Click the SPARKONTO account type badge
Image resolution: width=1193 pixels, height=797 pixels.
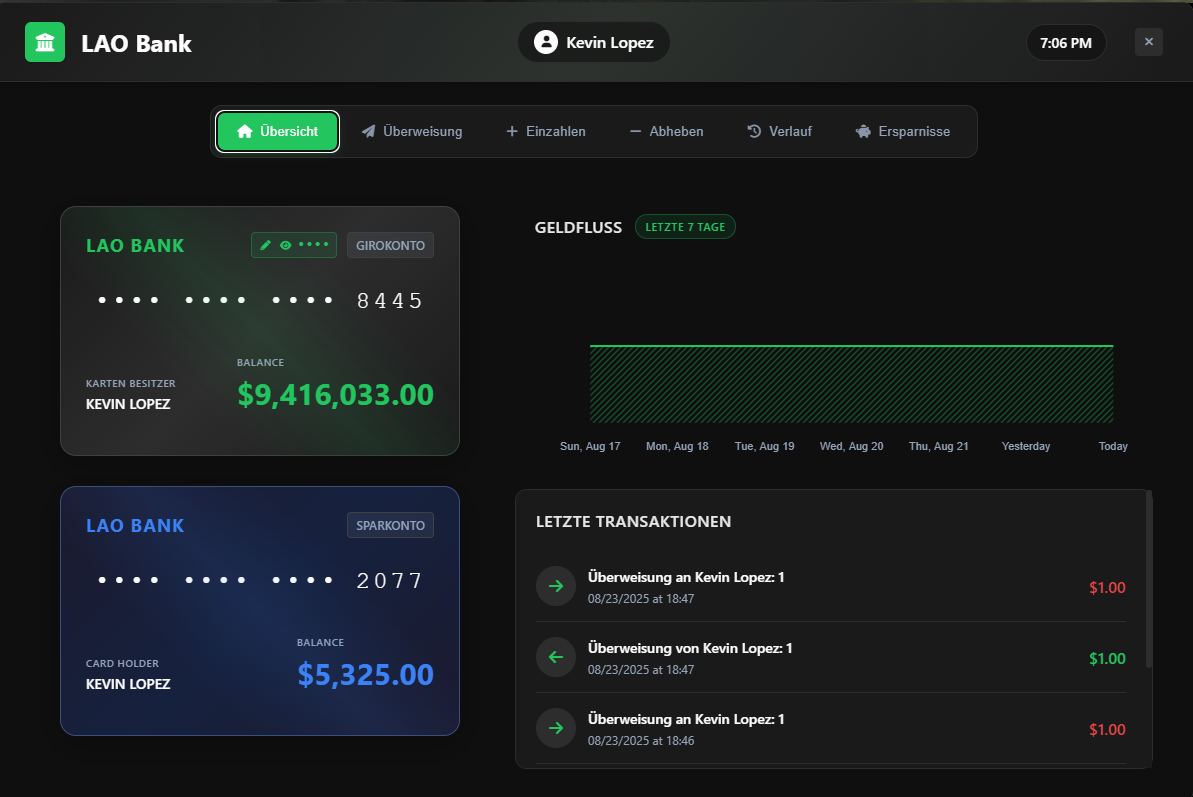pyautogui.click(x=390, y=525)
